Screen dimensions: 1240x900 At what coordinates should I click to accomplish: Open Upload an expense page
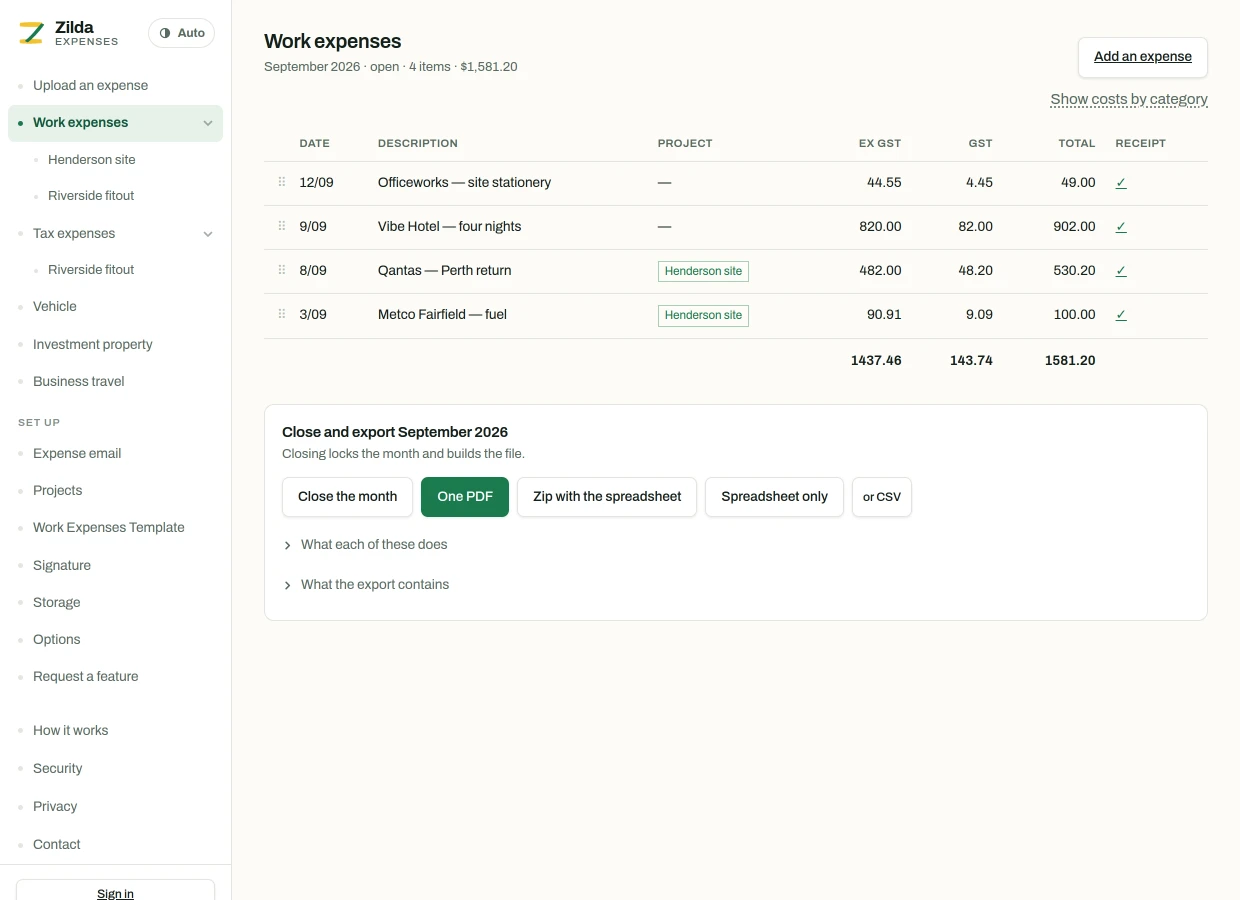(x=90, y=85)
